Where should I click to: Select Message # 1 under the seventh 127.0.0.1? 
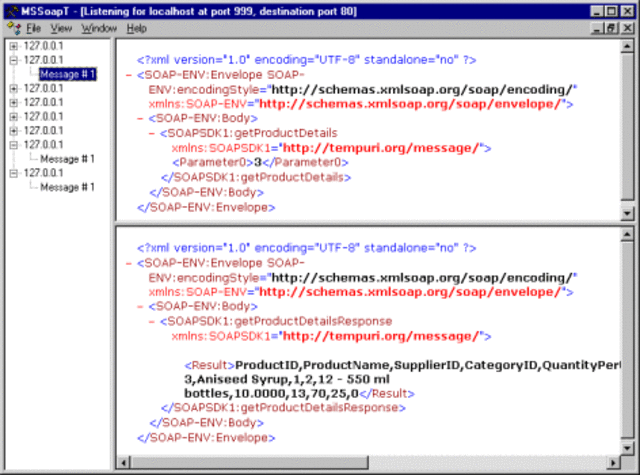tap(67, 159)
